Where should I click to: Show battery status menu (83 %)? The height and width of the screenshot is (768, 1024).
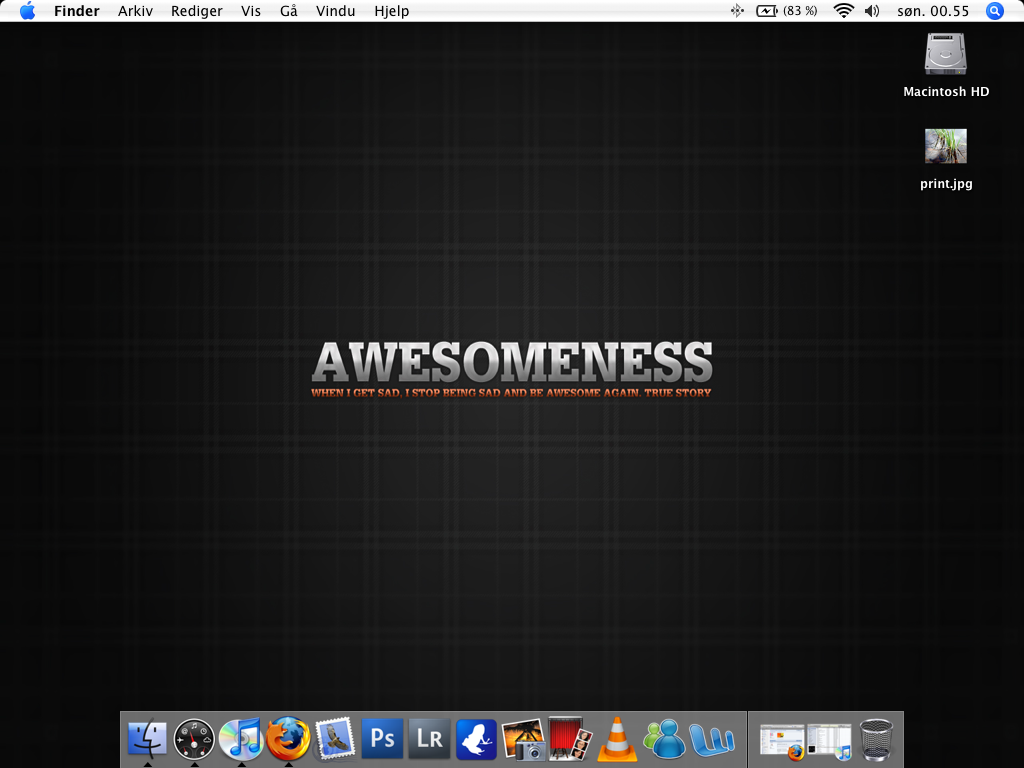click(x=787, y=11)
